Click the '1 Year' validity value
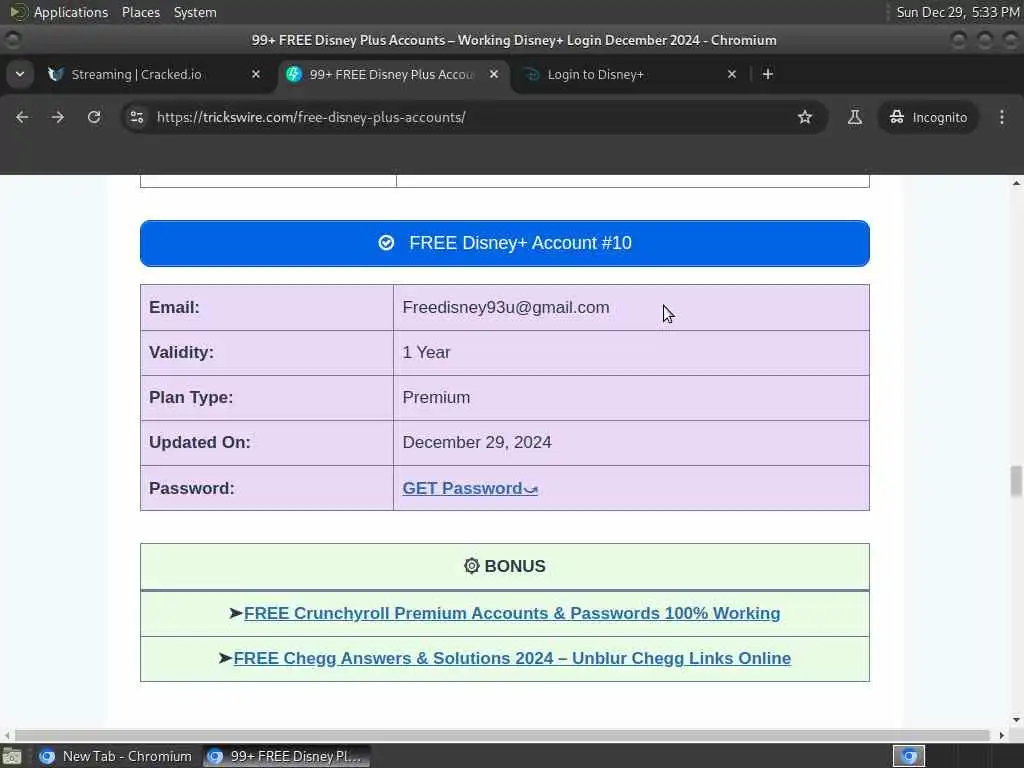Image resolution: width=1024 pixels, height=768 pixels. (426, 353)
